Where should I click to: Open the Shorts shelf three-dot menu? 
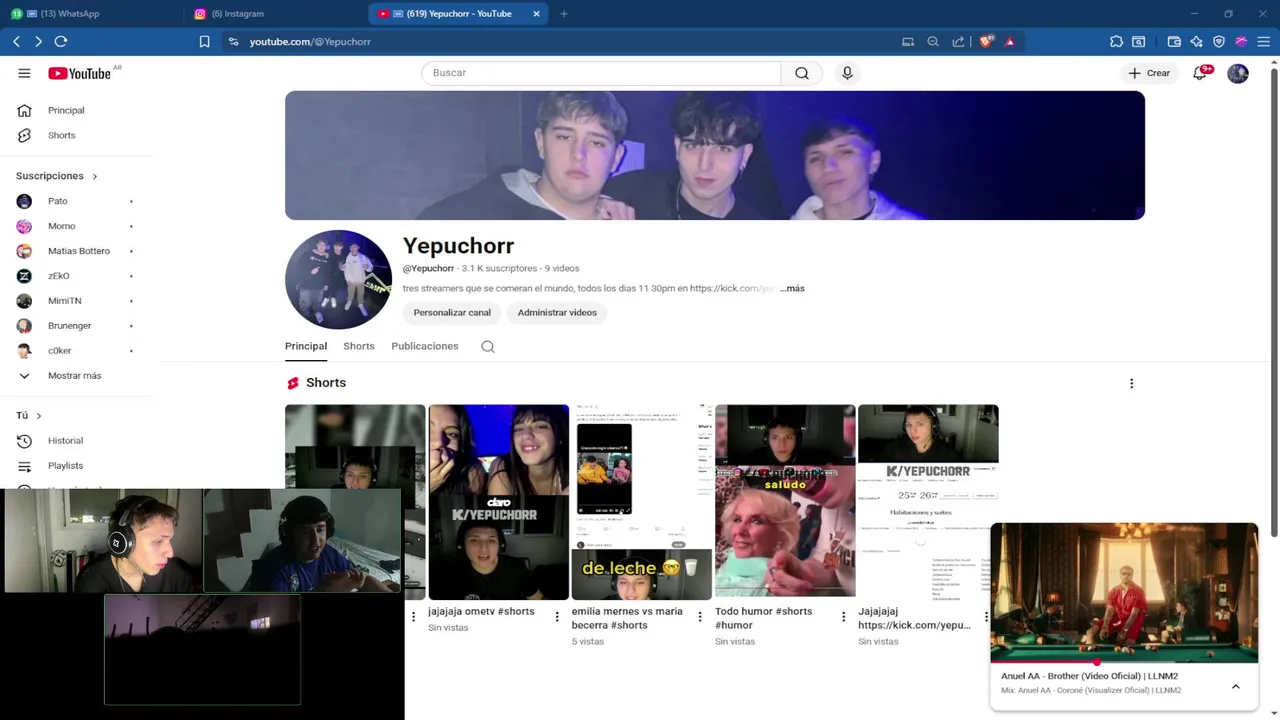[1131, 383]
